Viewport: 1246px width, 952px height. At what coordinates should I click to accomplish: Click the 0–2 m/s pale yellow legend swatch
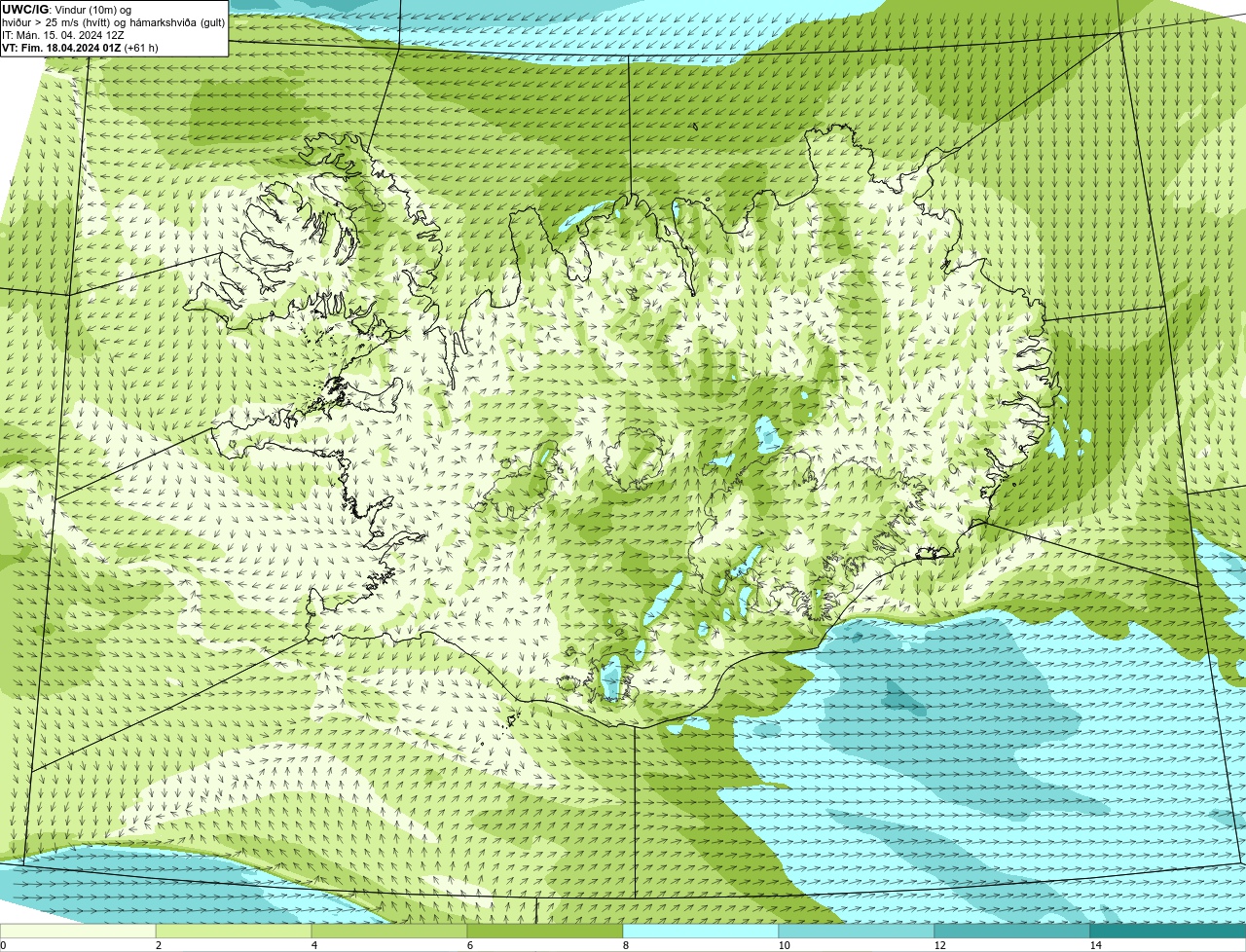78,931
